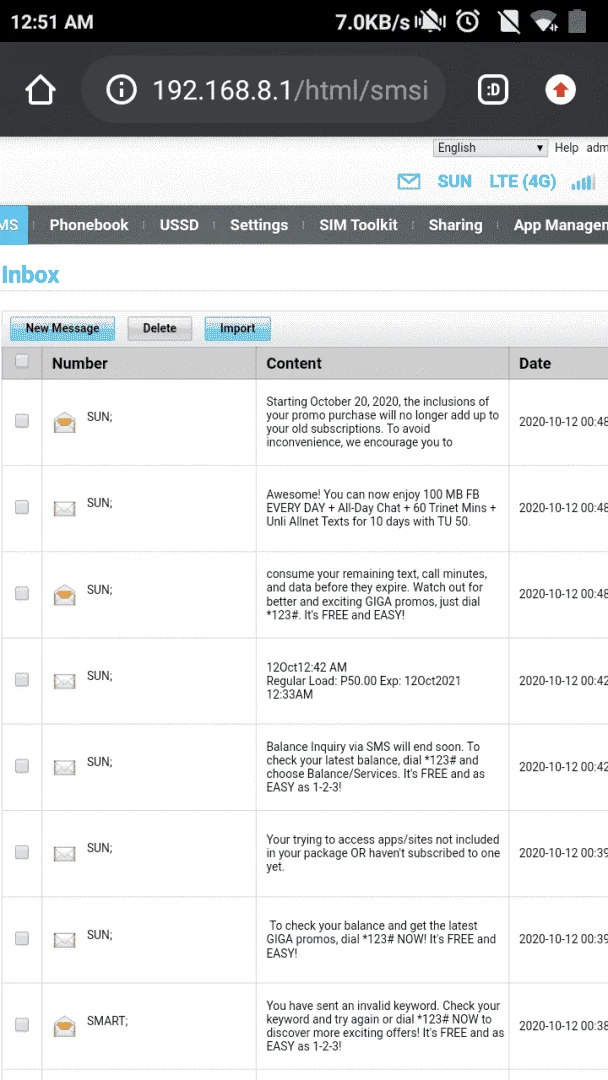
Task: Tick checkbox for check your balance GIGA message
Action: click(22, 938)
